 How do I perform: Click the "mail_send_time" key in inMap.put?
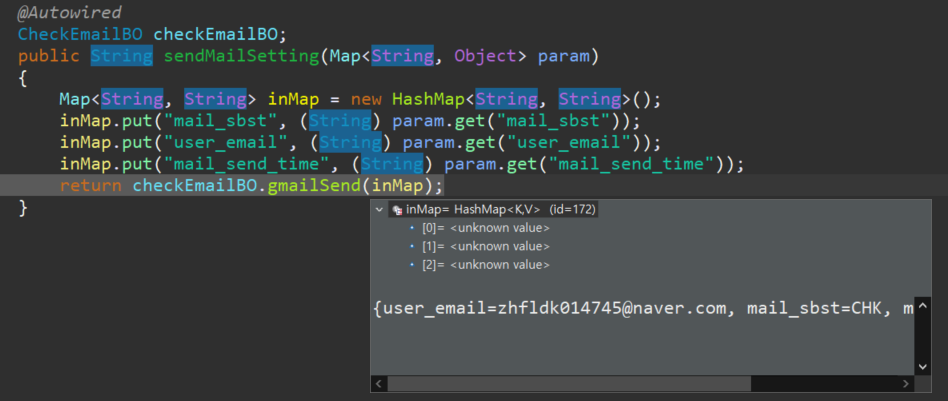click(247, 164)
